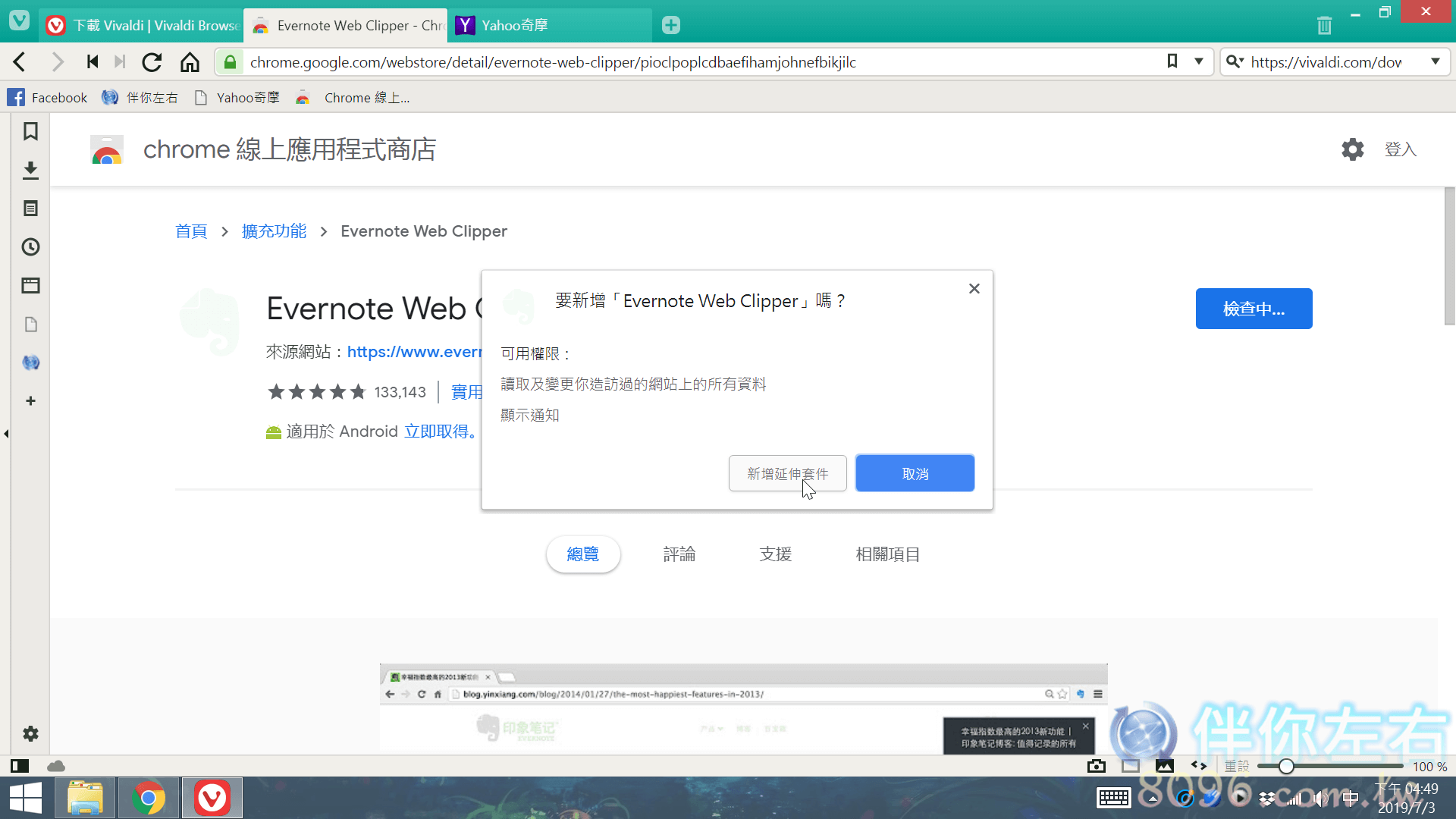This screenshot has width=1456, height=819.
Task: Go to 首頁 breadcrumb
Action: 191,231
